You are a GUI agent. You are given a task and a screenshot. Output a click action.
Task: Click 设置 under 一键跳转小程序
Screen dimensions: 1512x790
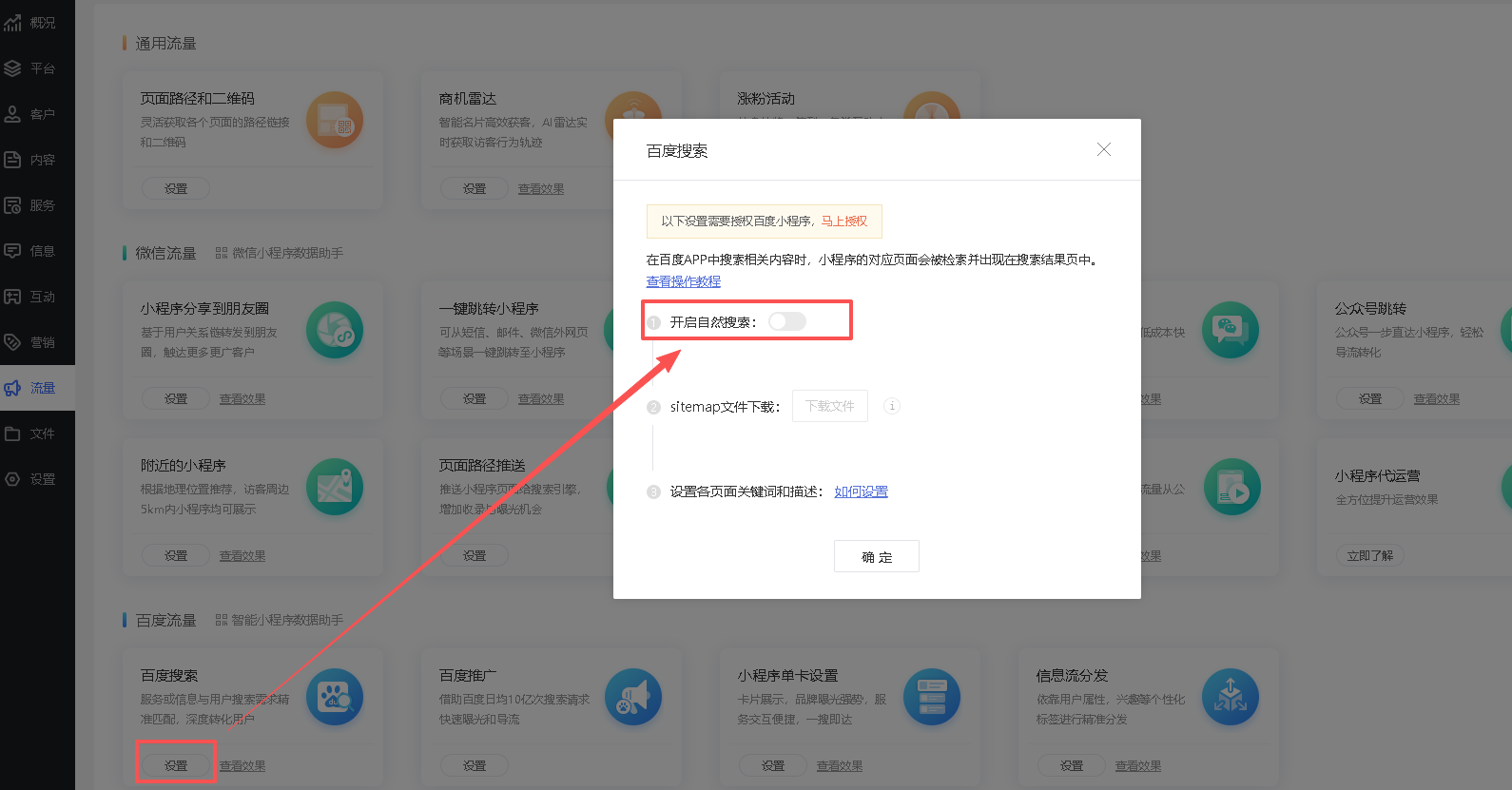(x=475, y=398)
